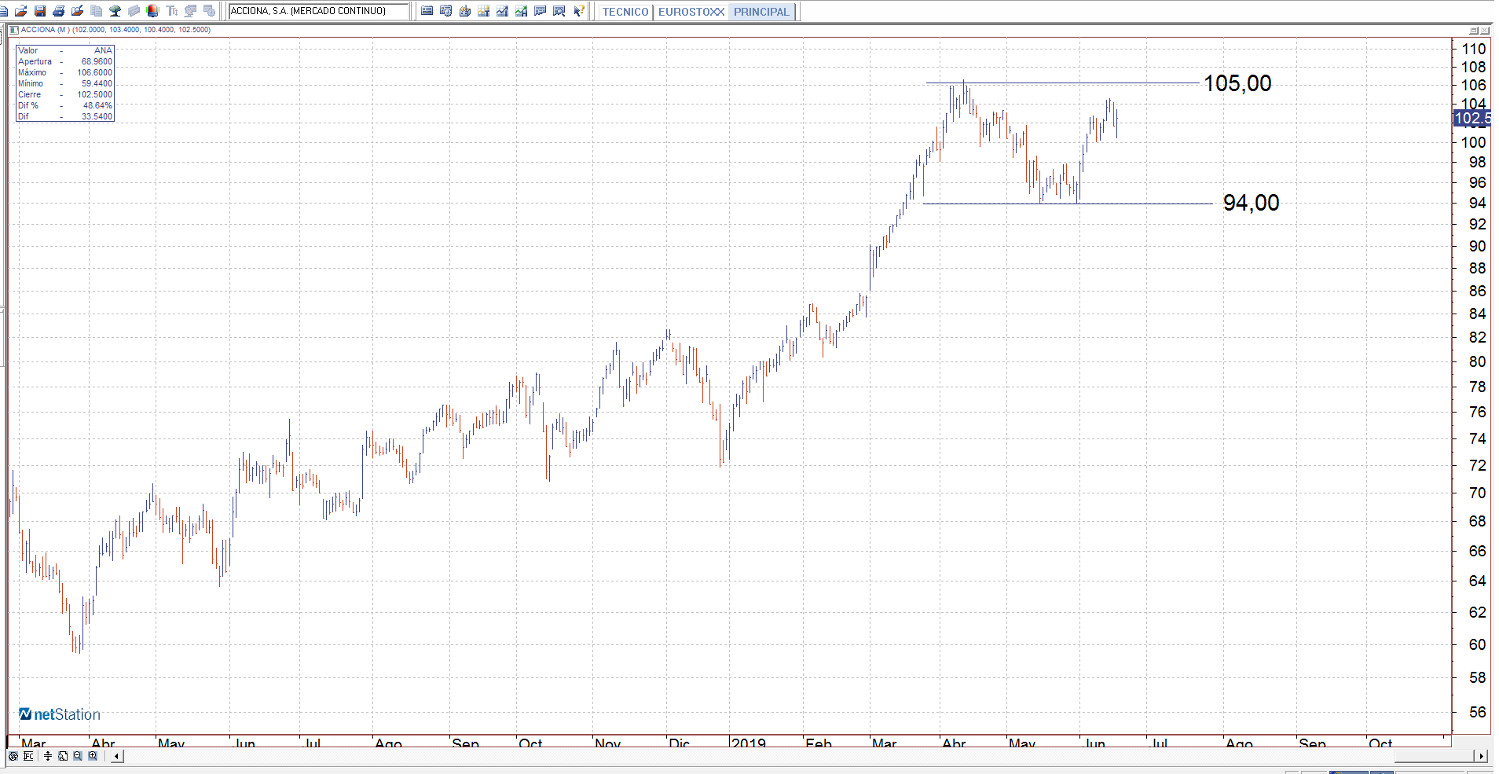The image size is (1499, 774).
Task: Click the Apertura value 68.9600
Action: (x=97, y=61)
